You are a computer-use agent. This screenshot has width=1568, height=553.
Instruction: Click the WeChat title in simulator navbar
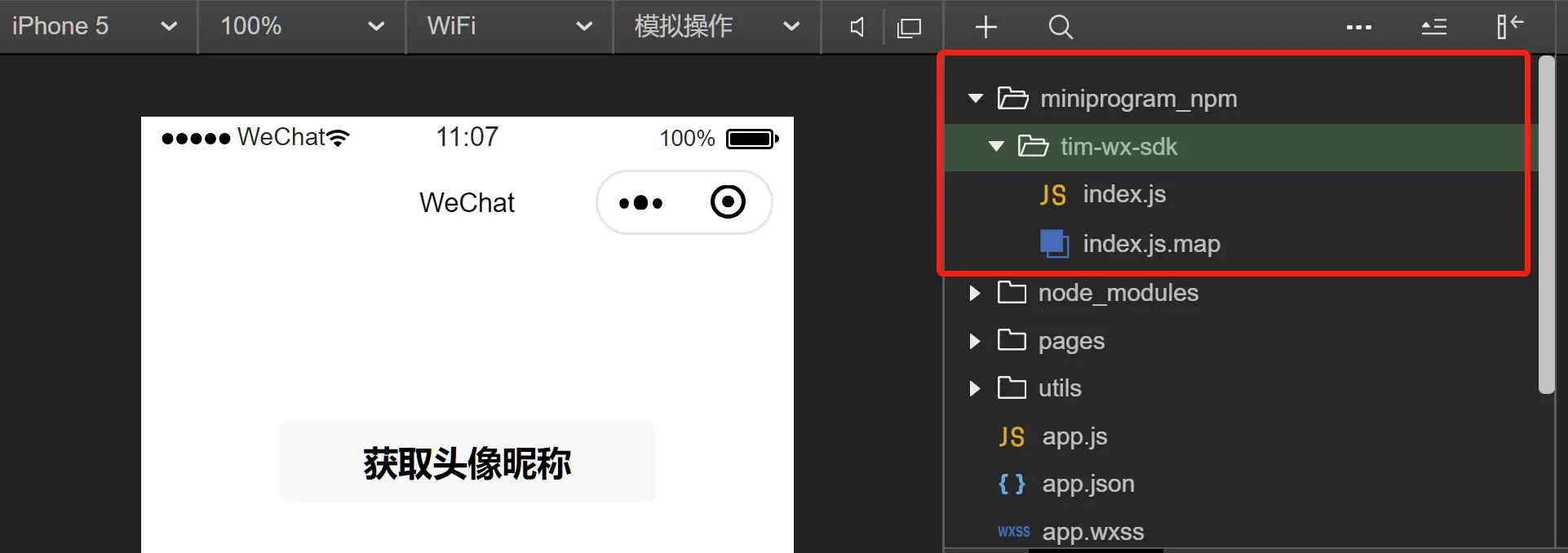click(x=467, y=202)
